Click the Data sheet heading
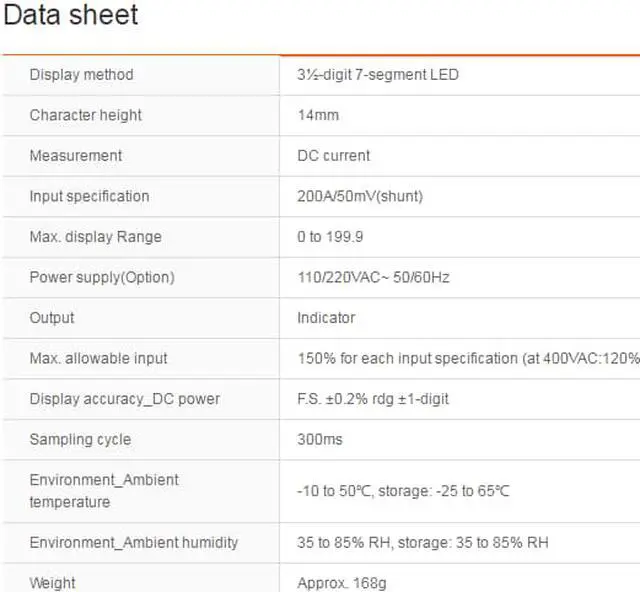This screenshot has height=592, width=640. (x=71, y=15)
